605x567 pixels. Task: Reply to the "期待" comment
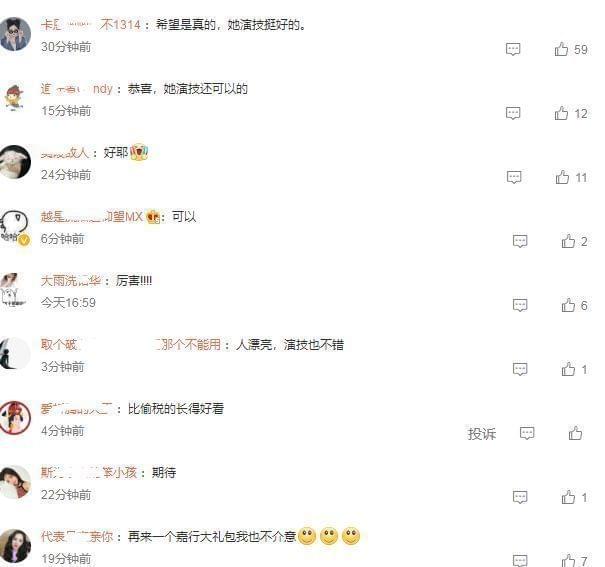point(520,497)
